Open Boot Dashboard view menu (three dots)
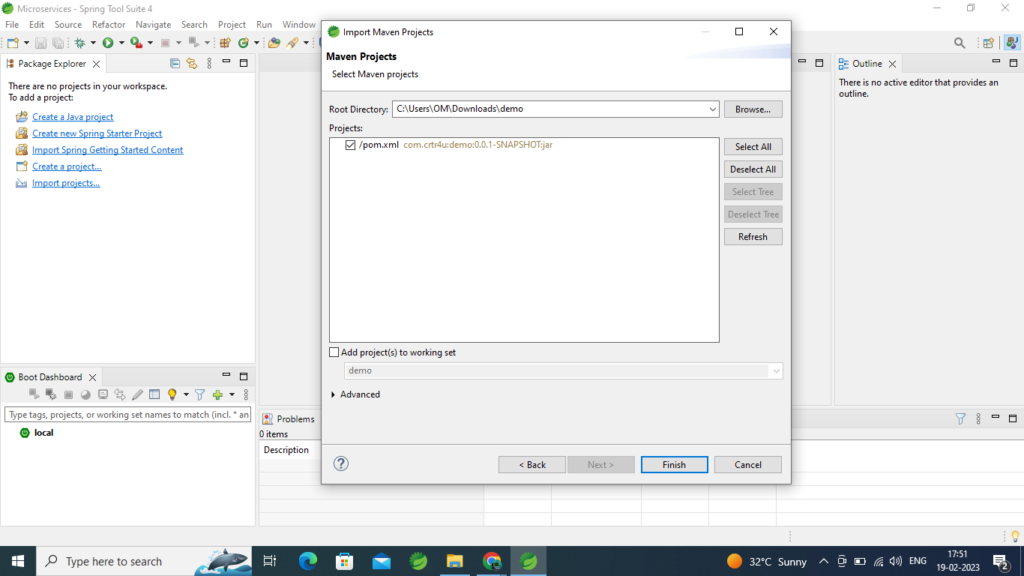 pos(246,394)
